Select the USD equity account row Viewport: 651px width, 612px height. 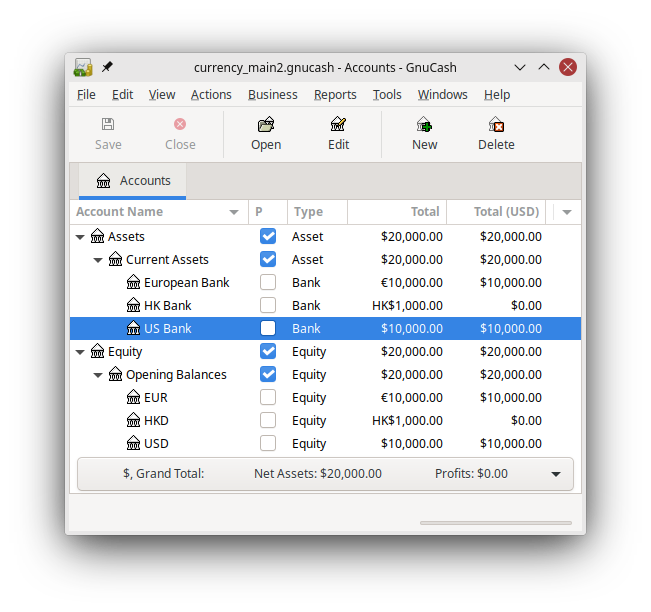[x=155, y=444]
